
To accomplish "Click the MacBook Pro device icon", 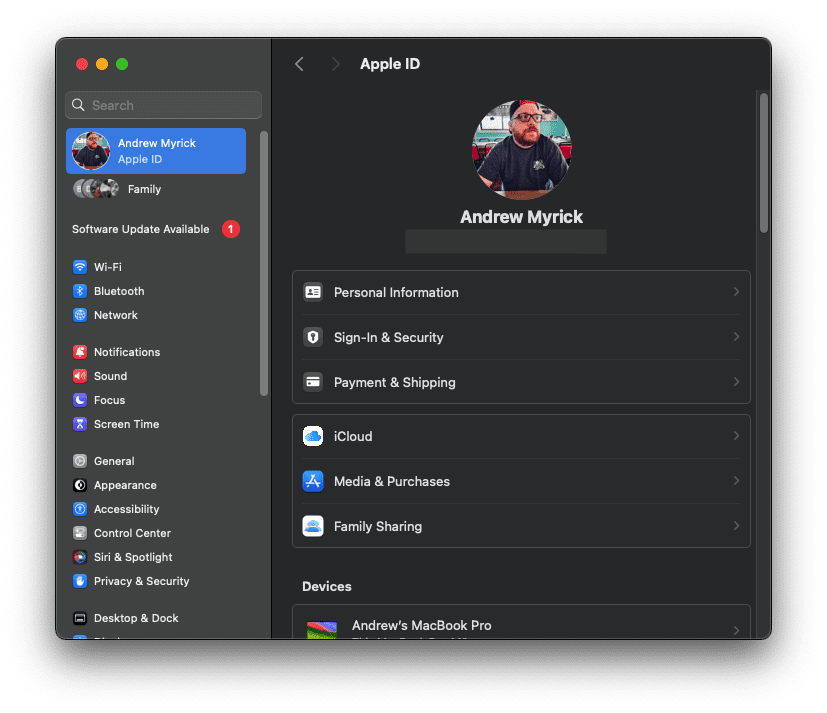I will tap(322, 630).
